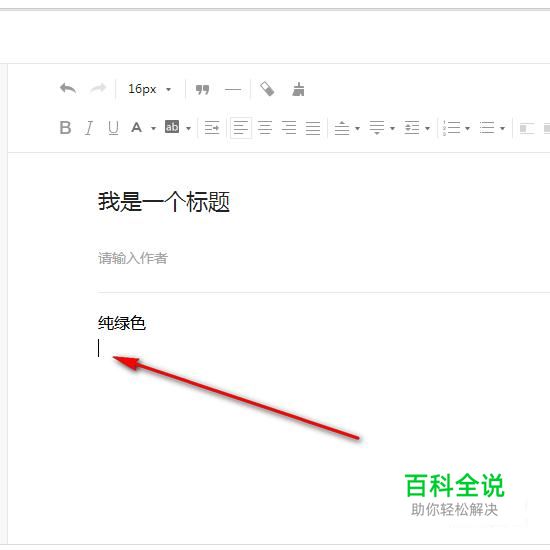
Task: Toggle underline formatting
Action: (113, 128)
